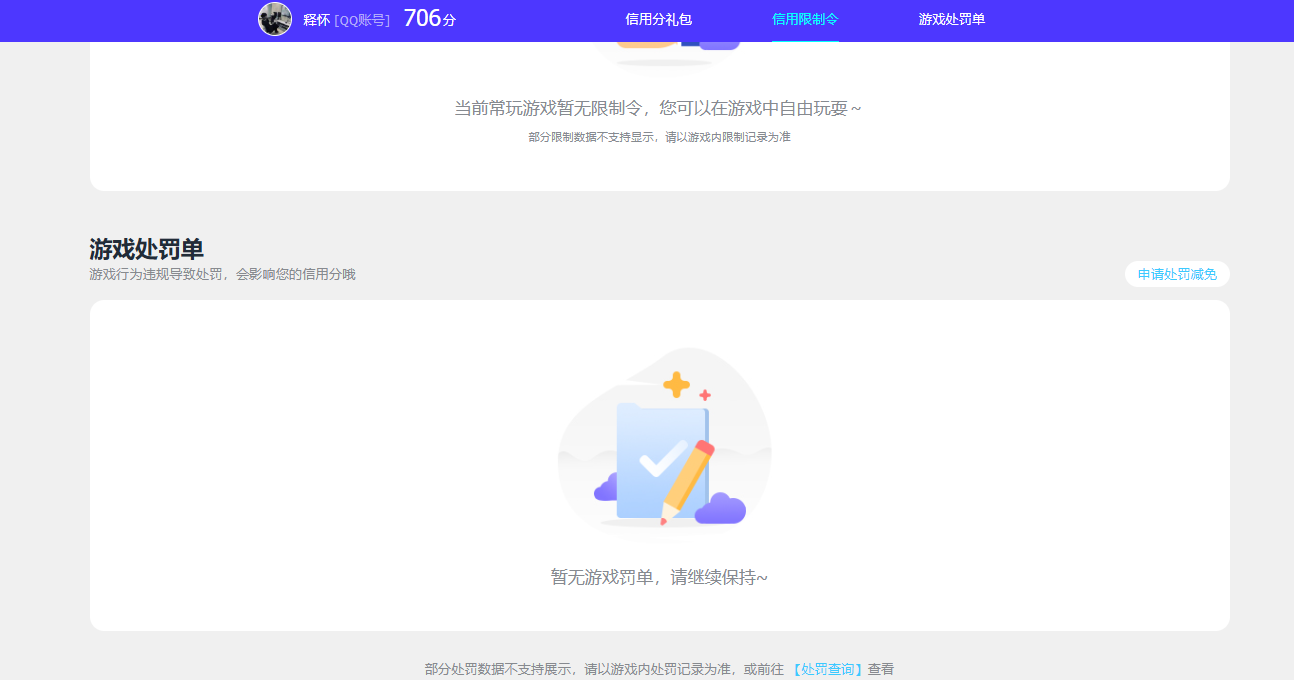This screenshot has width=1294, height=680.
Task: Click the message 当前常玩游戏暂无限制令
Action: pos(548,108)
